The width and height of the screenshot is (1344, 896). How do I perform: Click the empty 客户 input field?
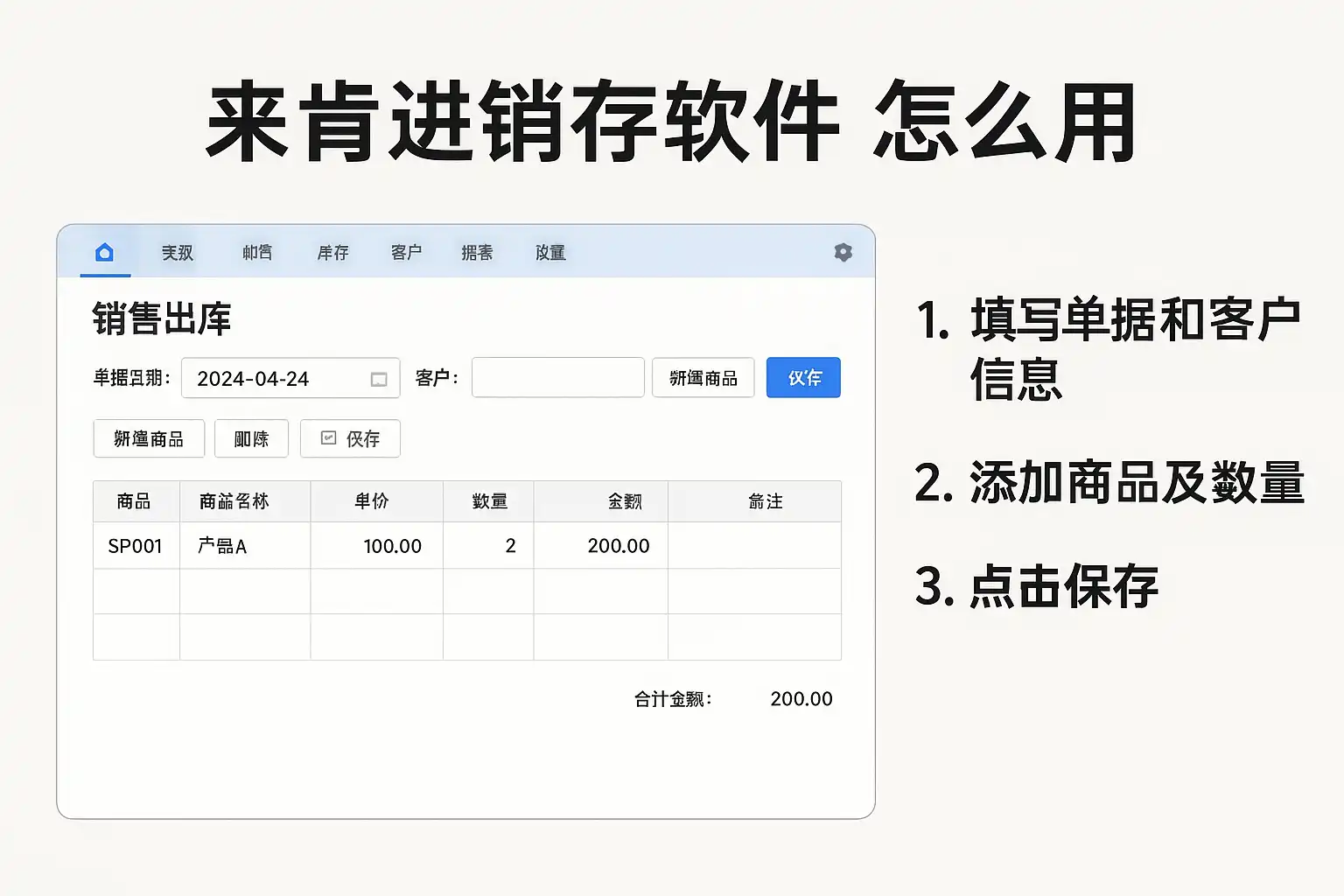pyautogui.click(x=557, y=378)
